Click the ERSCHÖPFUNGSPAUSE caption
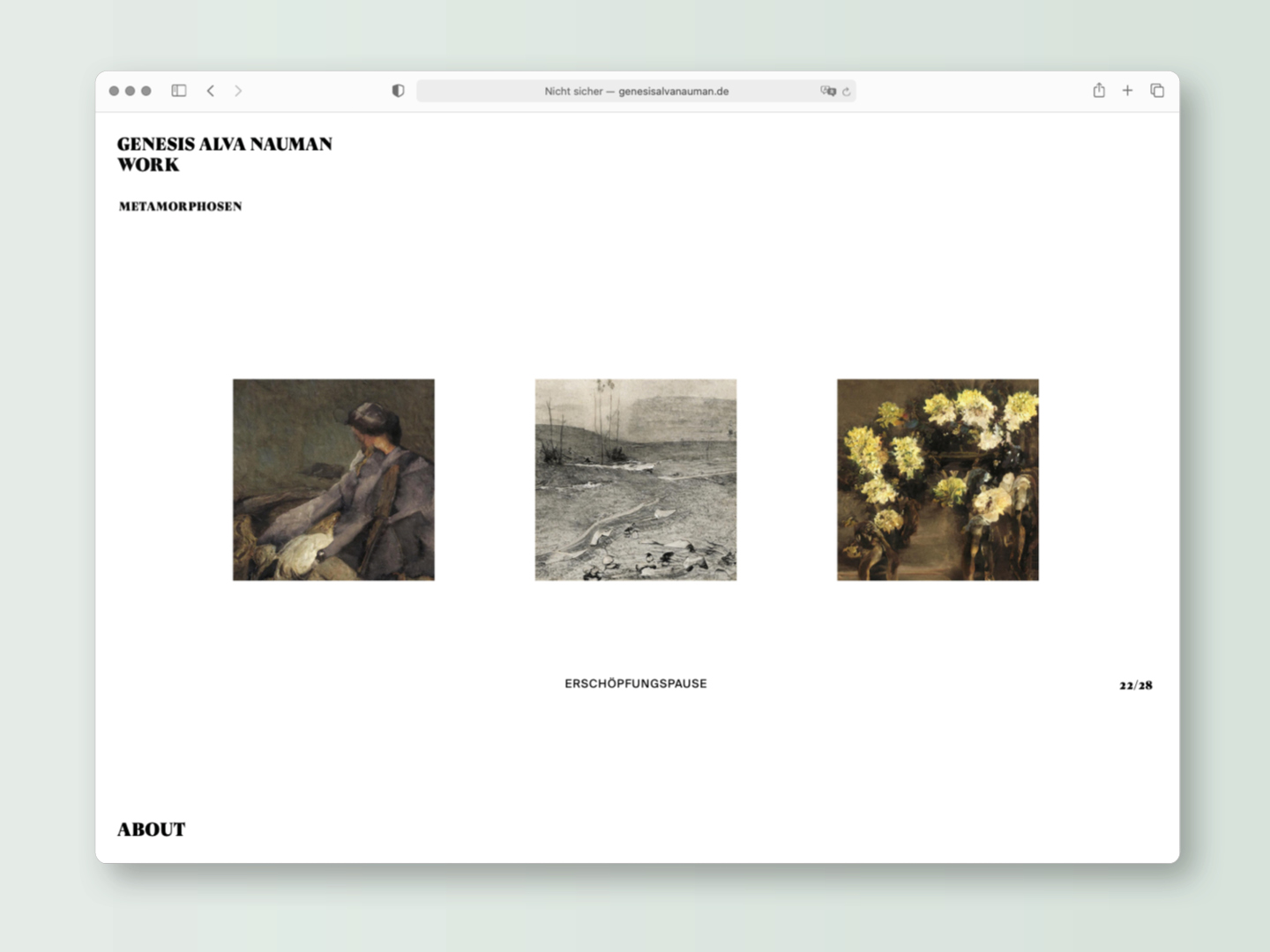The image size is (1270, 952). tap(636, 683)
